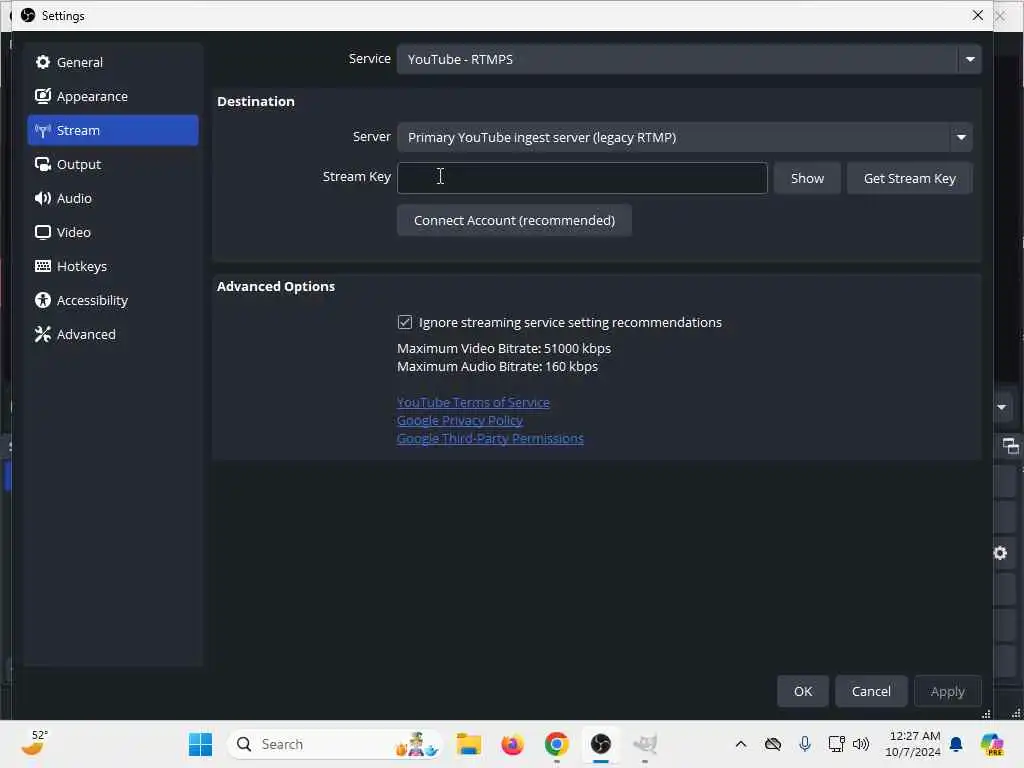Open the Appearance settings category

click(112, 96)
